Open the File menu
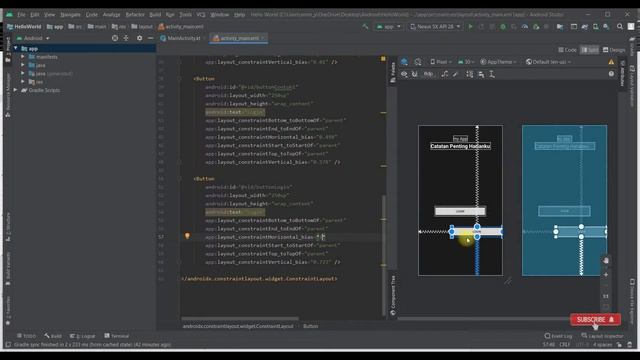Screen dimensions: 640x360 pos(21,14)
